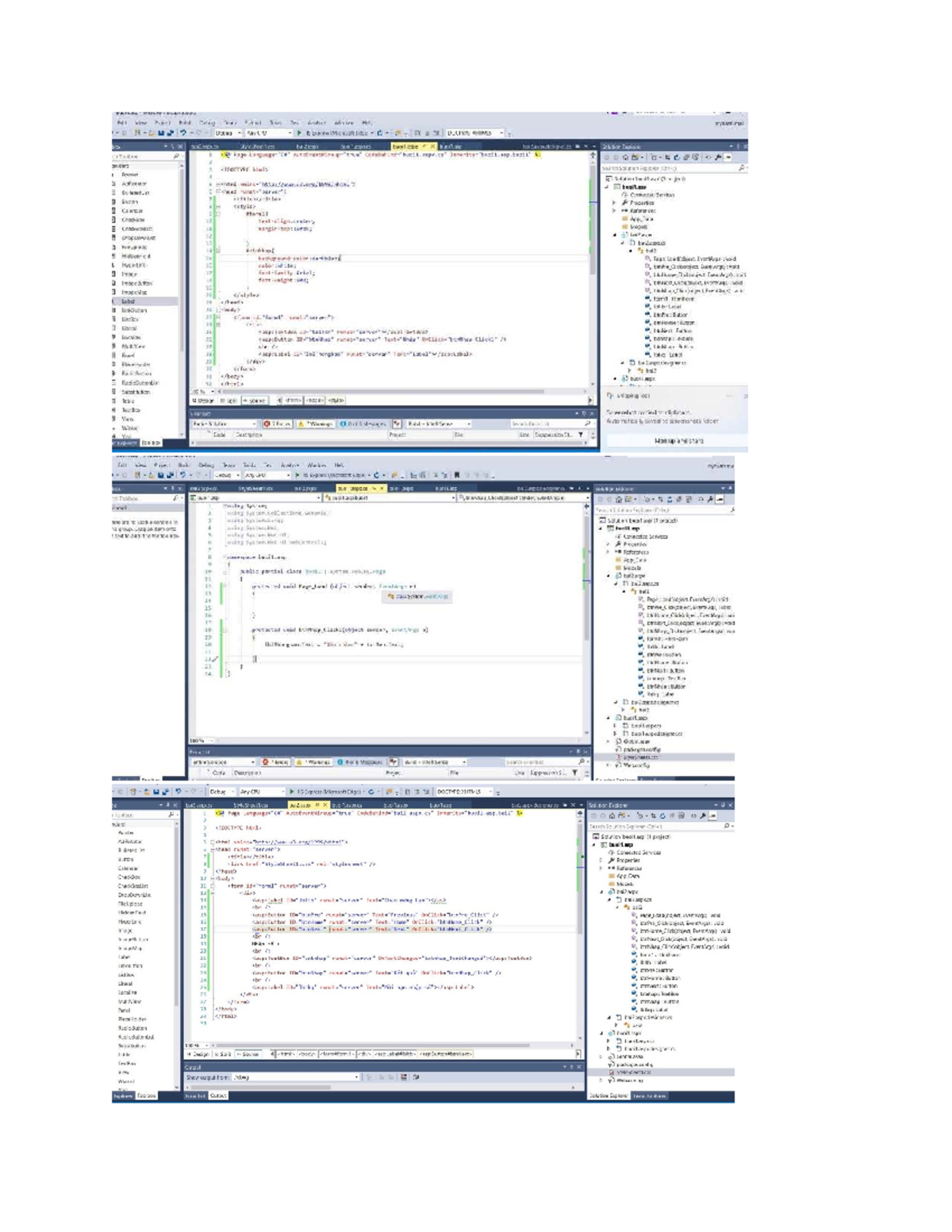This screenshot has height=1232, width=952.
Task: Click Properties wrench icon in top Solution Explorer toolbar
Action: tap(717, 157)
